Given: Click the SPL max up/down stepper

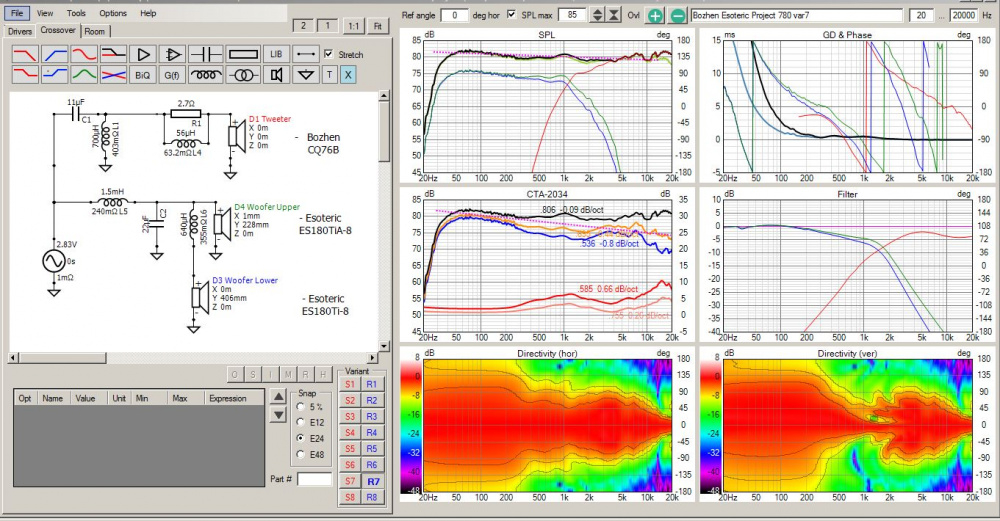Looking at the screenshot, I should point(598,15).
